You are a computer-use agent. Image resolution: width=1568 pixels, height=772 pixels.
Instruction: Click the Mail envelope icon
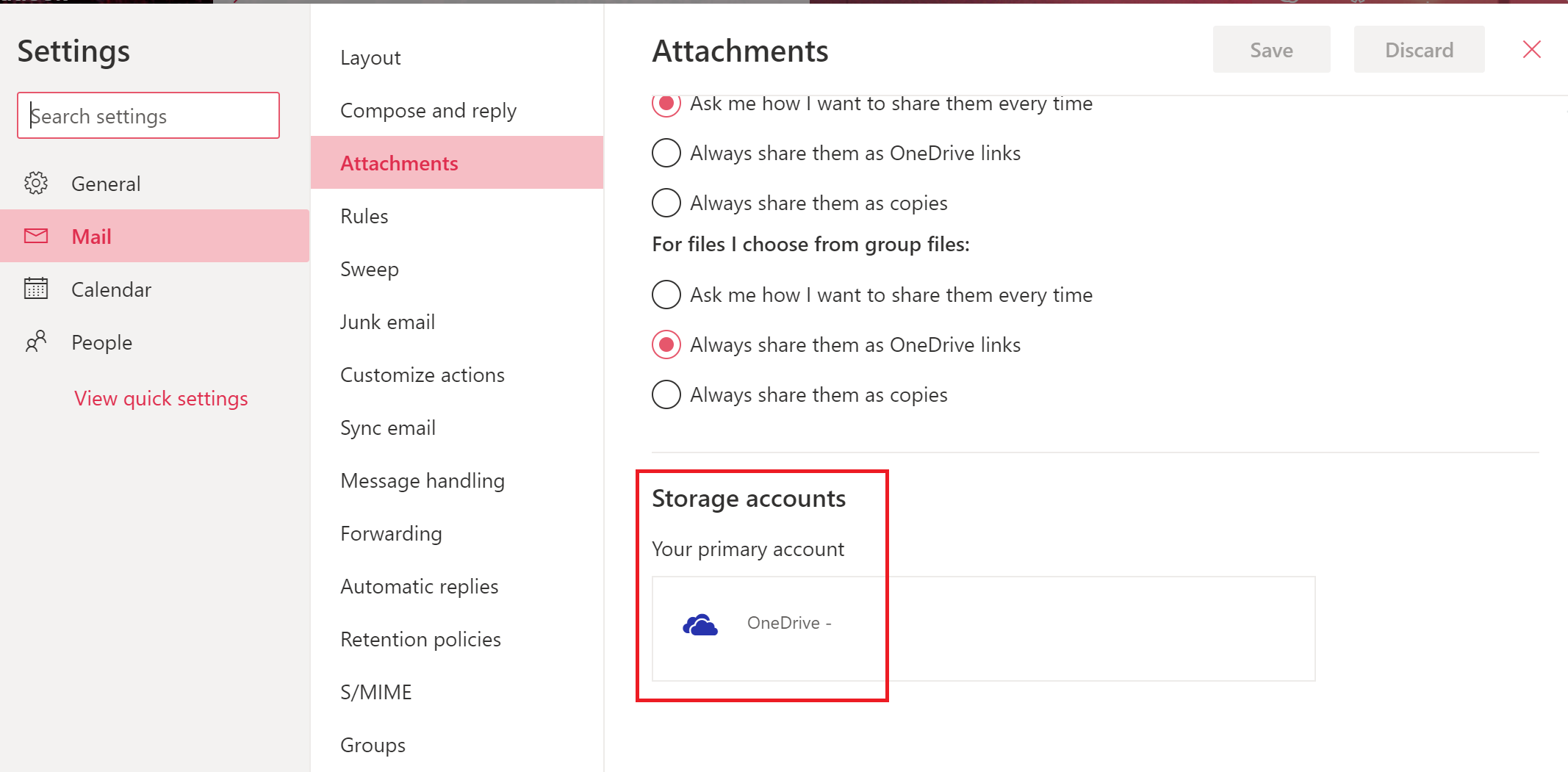[36, 236]
